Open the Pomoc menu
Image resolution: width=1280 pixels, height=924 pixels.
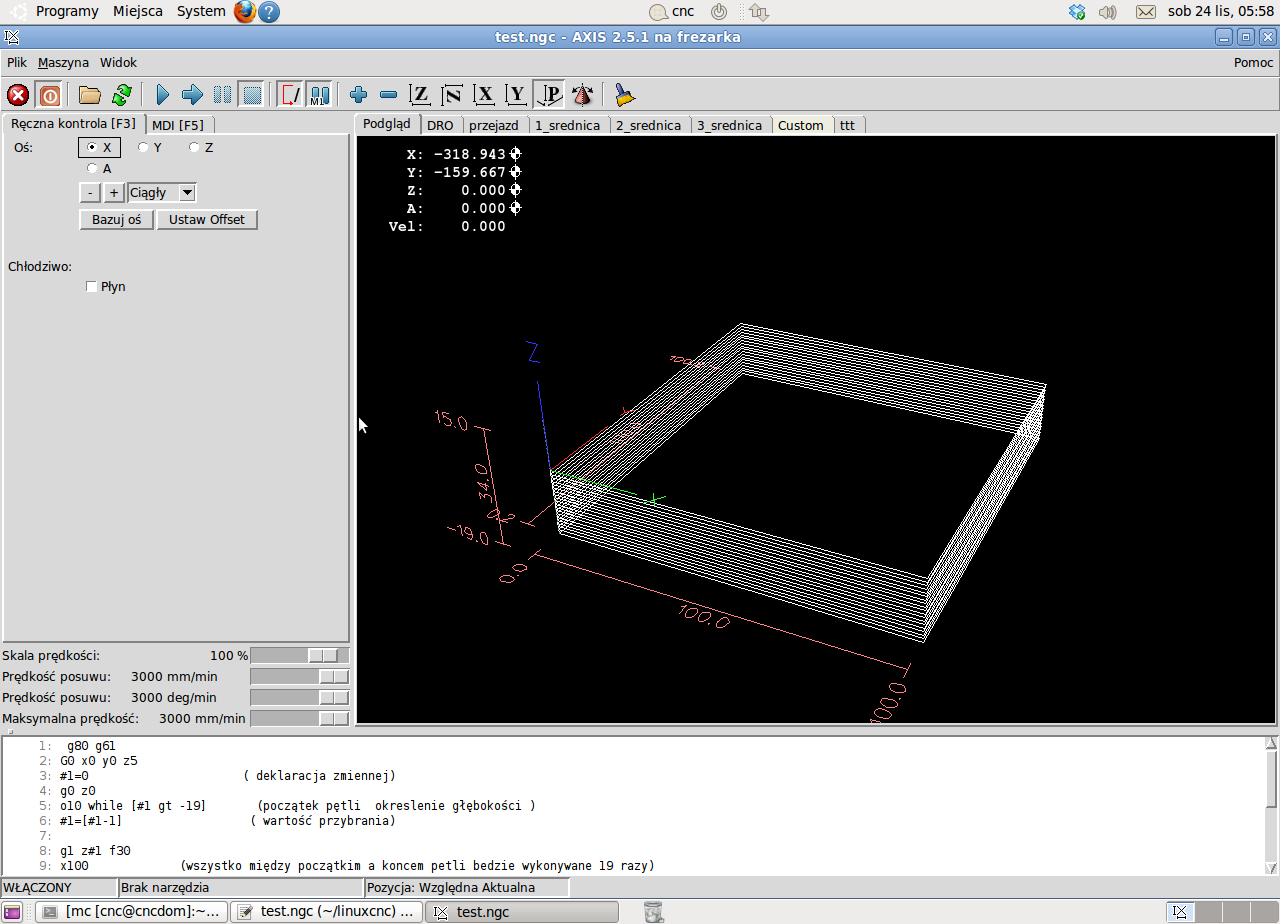[1254, 62]
